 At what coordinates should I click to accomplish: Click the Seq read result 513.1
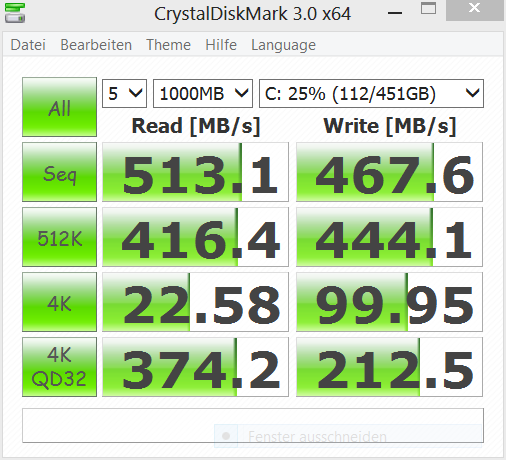point(195,172)
